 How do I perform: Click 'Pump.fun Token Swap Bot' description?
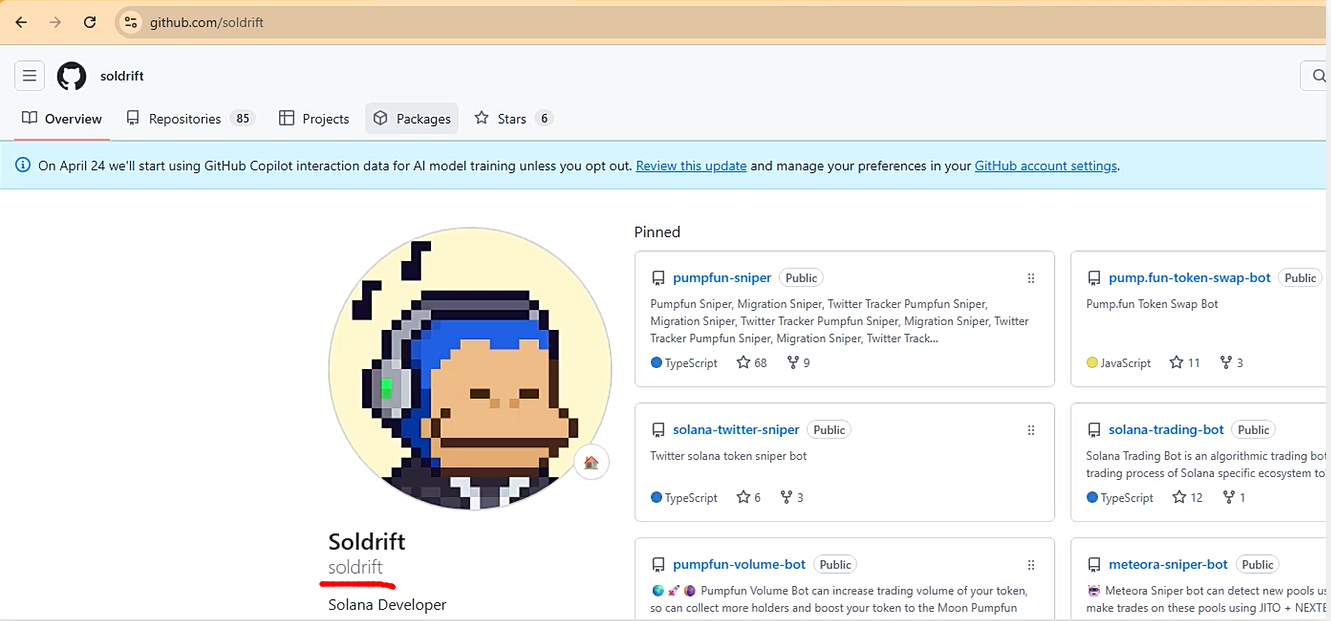pyautogui.click(x=1152, y=304)
